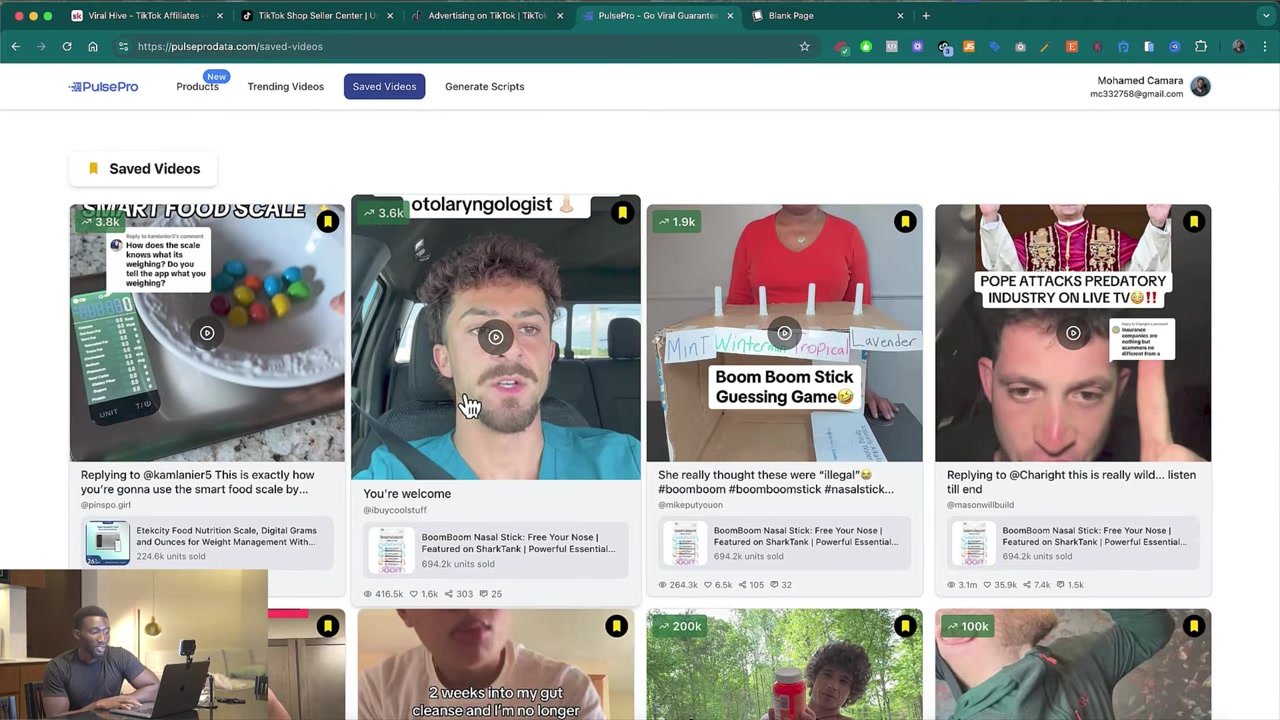Play the Boom Boom Stick Guessing Game video

[x=784, y=333]
